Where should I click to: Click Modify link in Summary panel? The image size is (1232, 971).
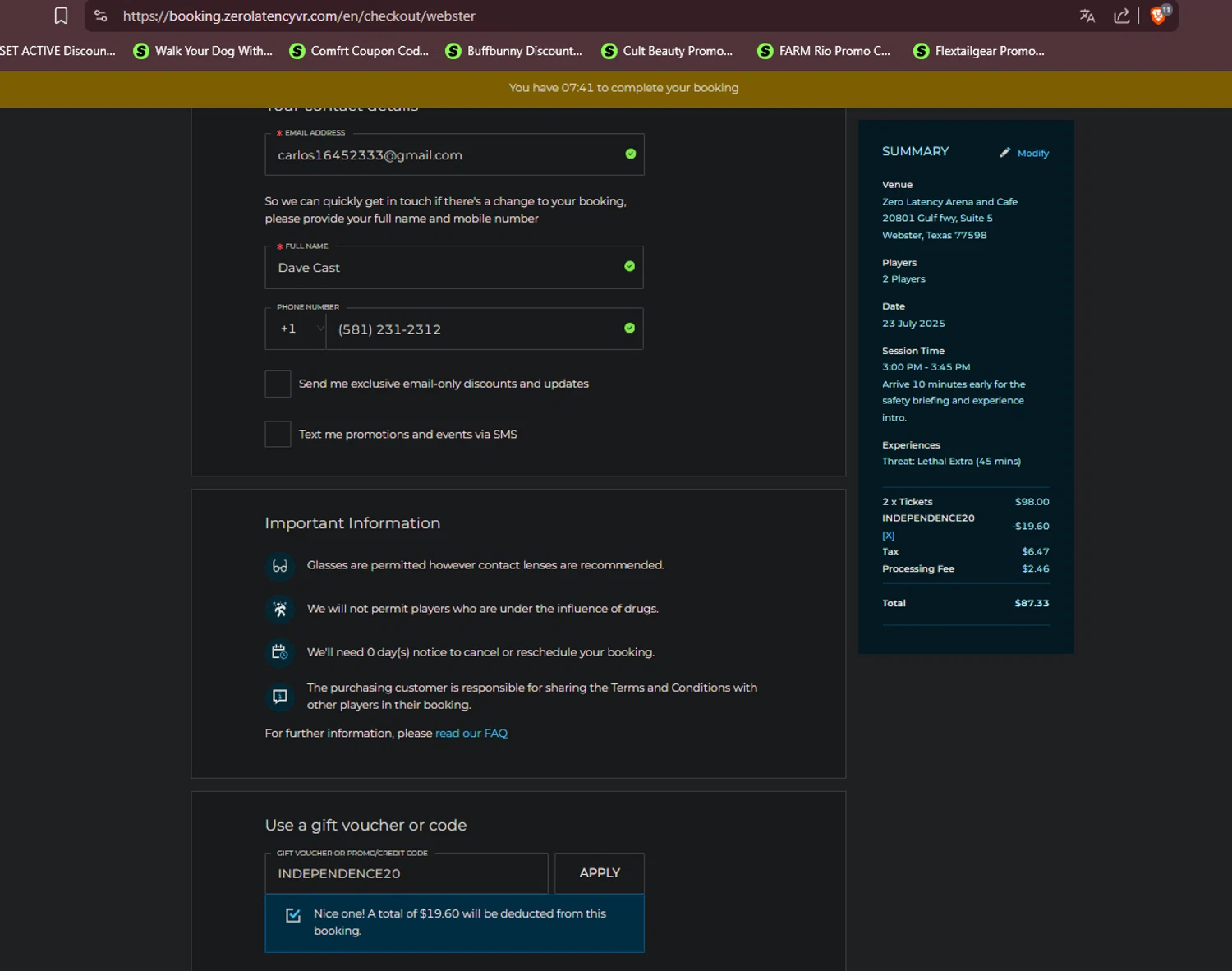(x=1032, y=153)
